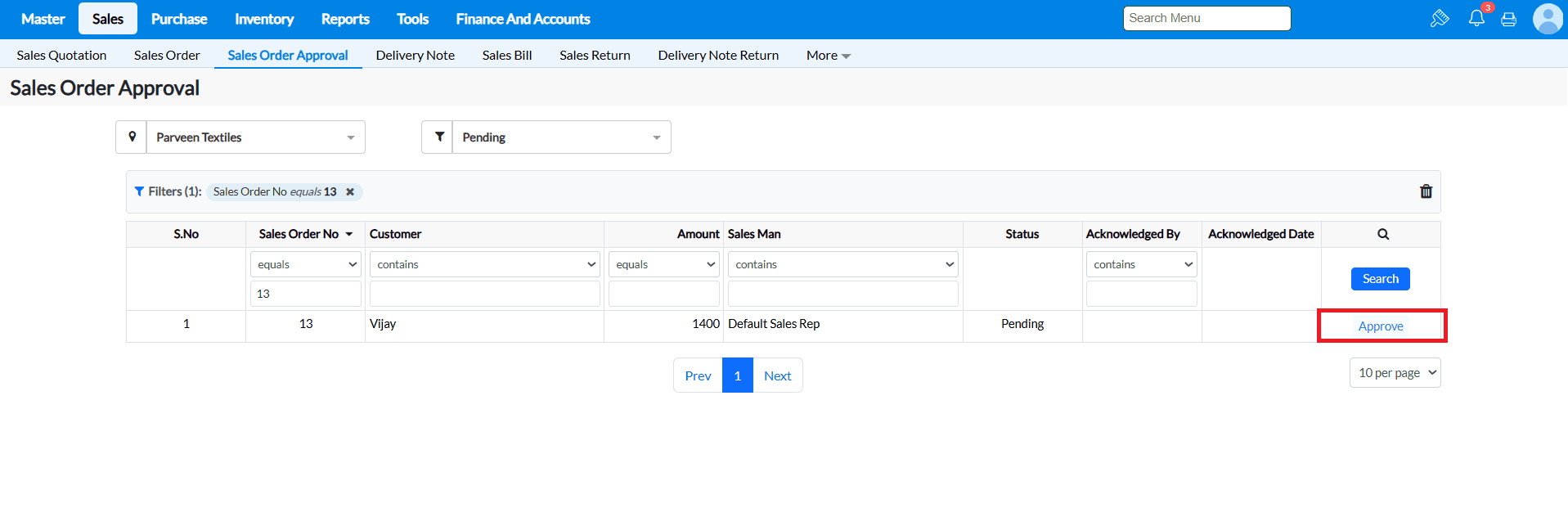Remove the Sales Order No filter chip
The width and height of the screenshot is (1568, 517).
pyautogui.click(x=350, y=191)
